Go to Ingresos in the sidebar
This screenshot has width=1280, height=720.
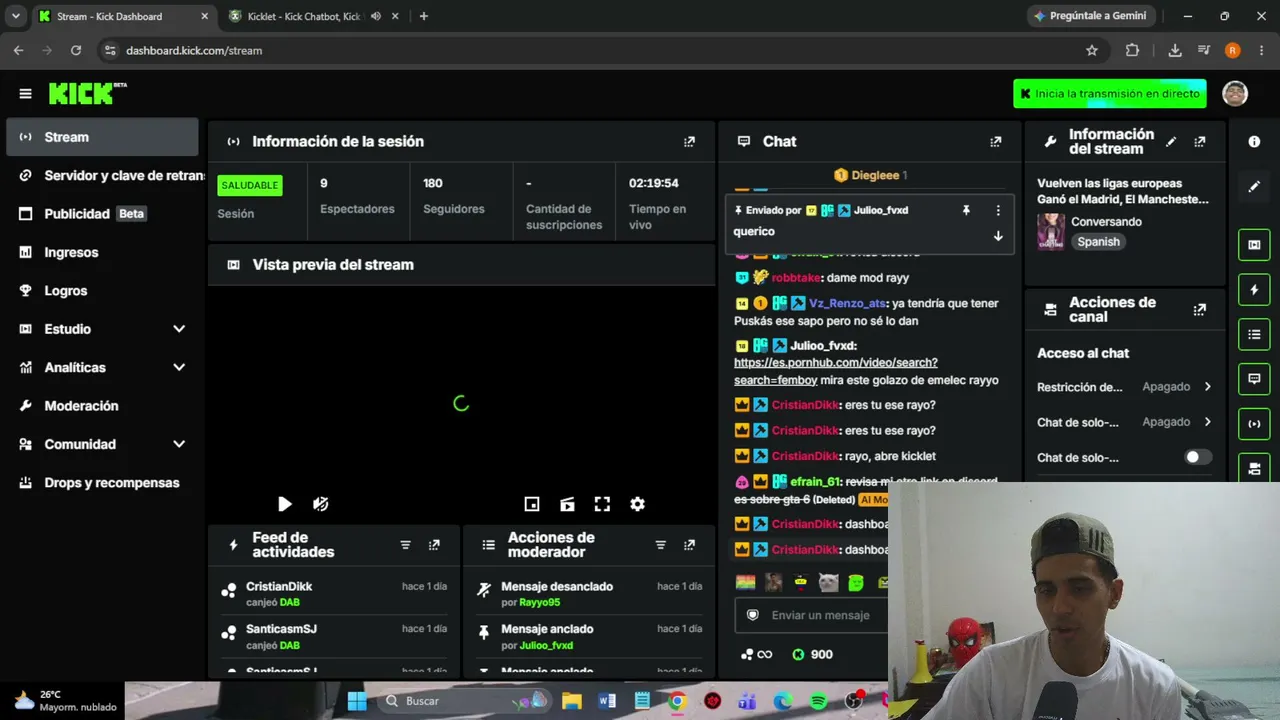[x=102, y=252]
